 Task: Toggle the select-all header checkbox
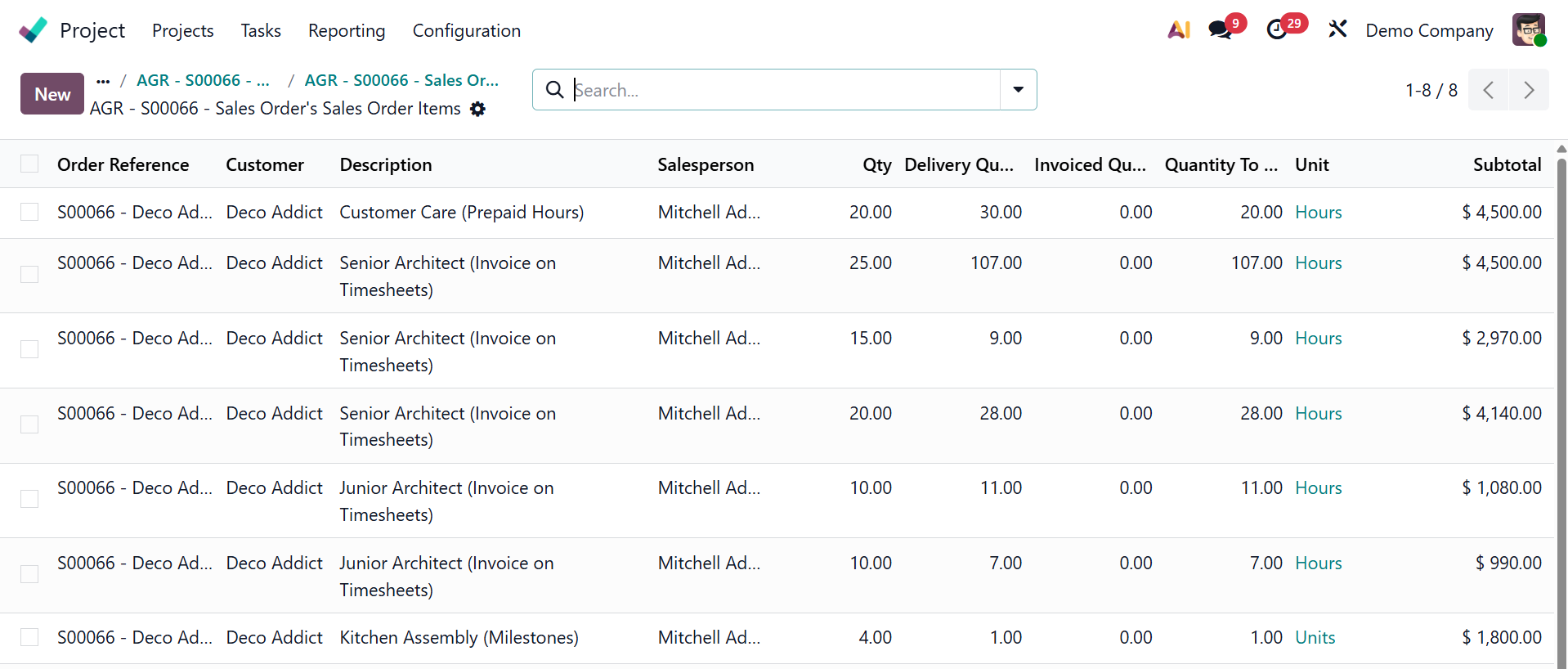click(29, 164)
